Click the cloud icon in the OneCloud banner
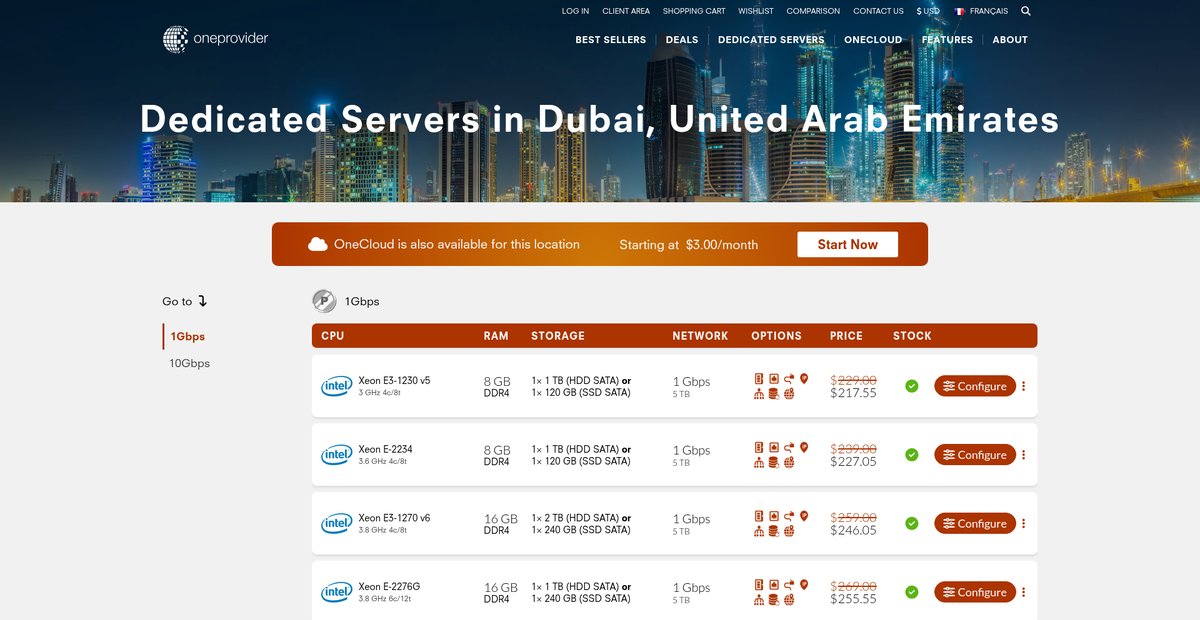The image size is (1200, 620). [x=318, y=244]
